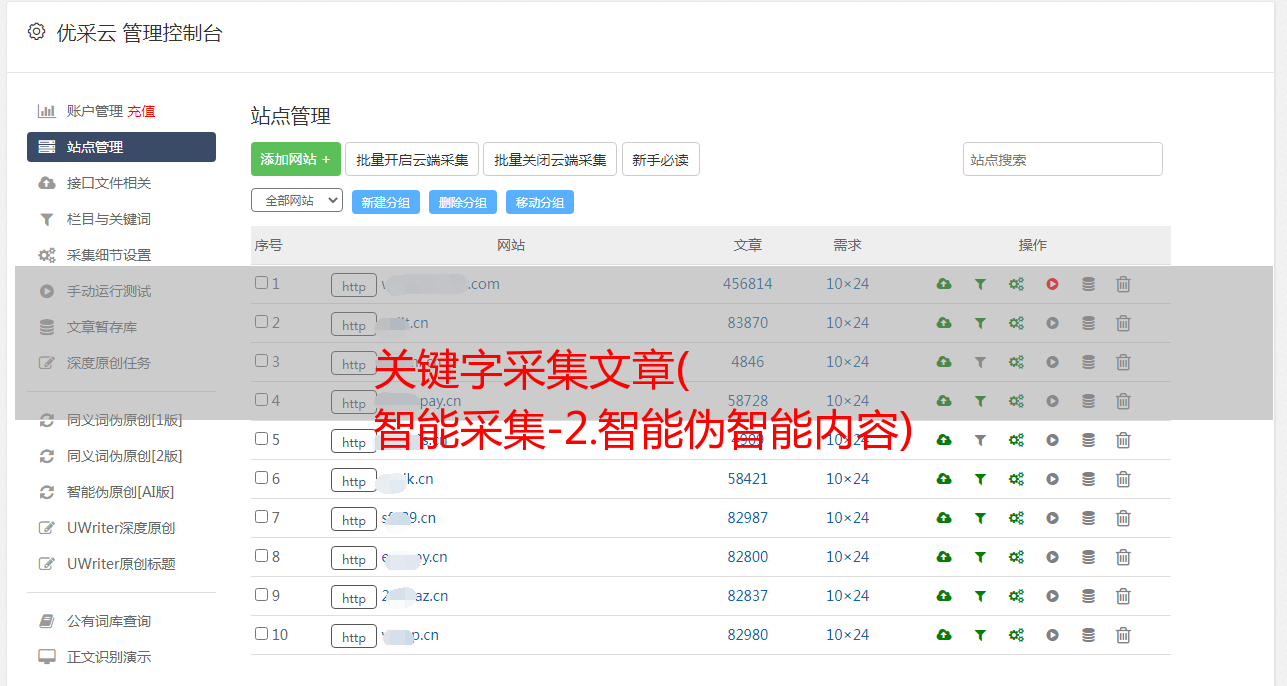Open the red 充值 recharge link
Viewport: 1287px width, 686px height.
141,111
